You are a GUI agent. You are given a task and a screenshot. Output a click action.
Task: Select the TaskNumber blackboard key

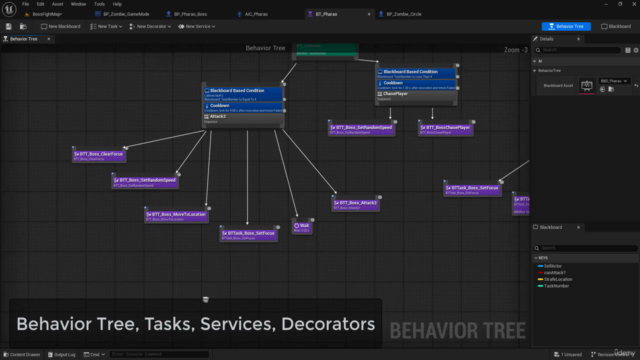pyautogui.click(x=556, y=286)
